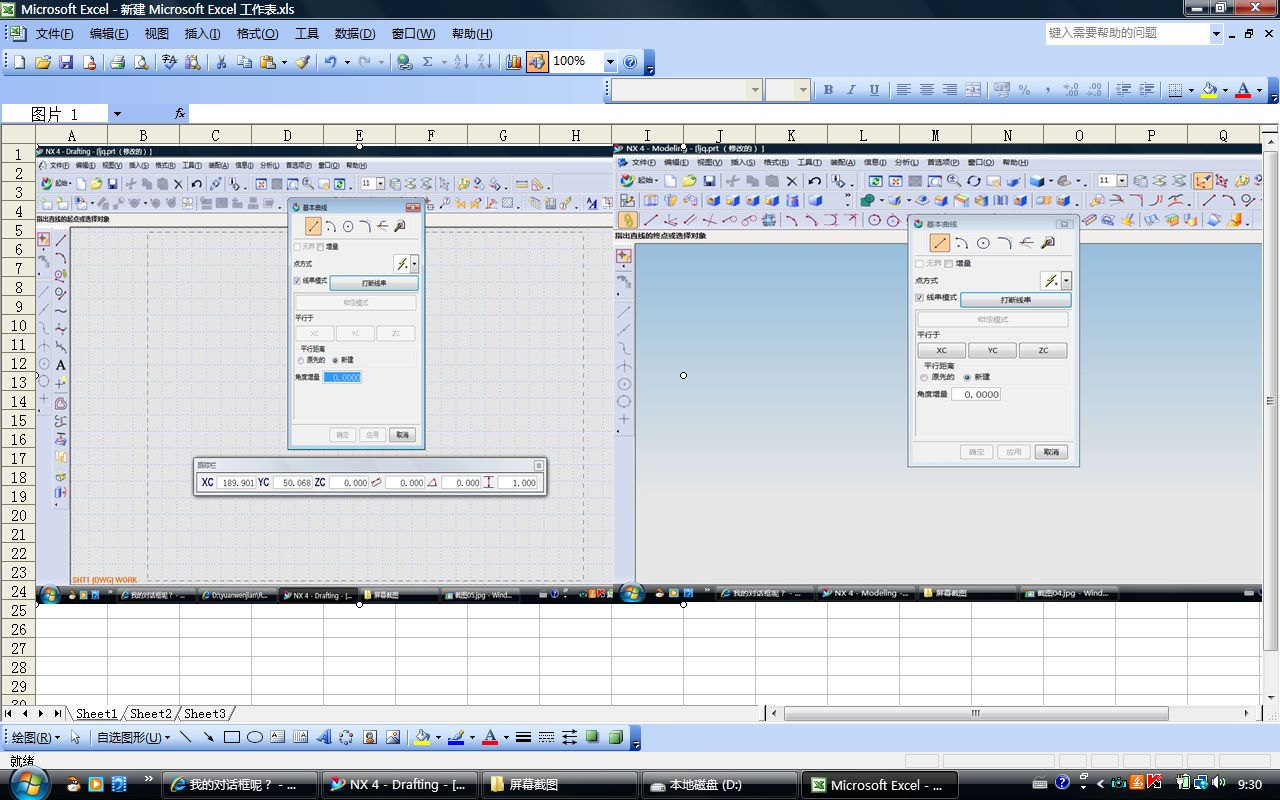Select the Rectangle shape tool
Screen dimensions: 1280x800
(x=231, y=738)
